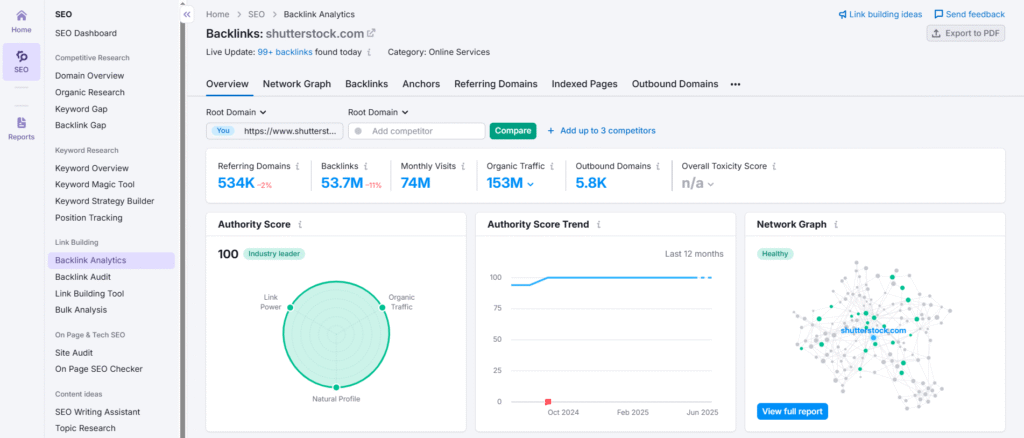1024x438 pixels.
Task: Click the Export to PDF button
Action: (965, 33)
